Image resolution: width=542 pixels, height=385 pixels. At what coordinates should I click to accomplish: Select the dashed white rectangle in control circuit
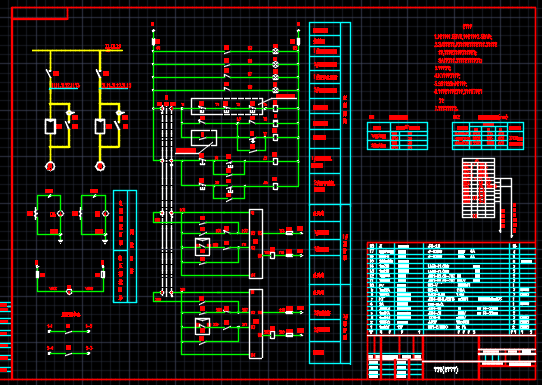(227, 107)
